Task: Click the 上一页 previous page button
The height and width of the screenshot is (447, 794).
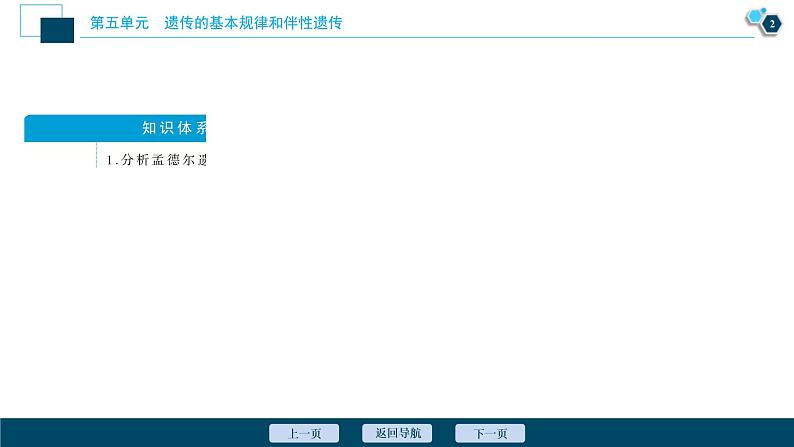Action: 304,433
